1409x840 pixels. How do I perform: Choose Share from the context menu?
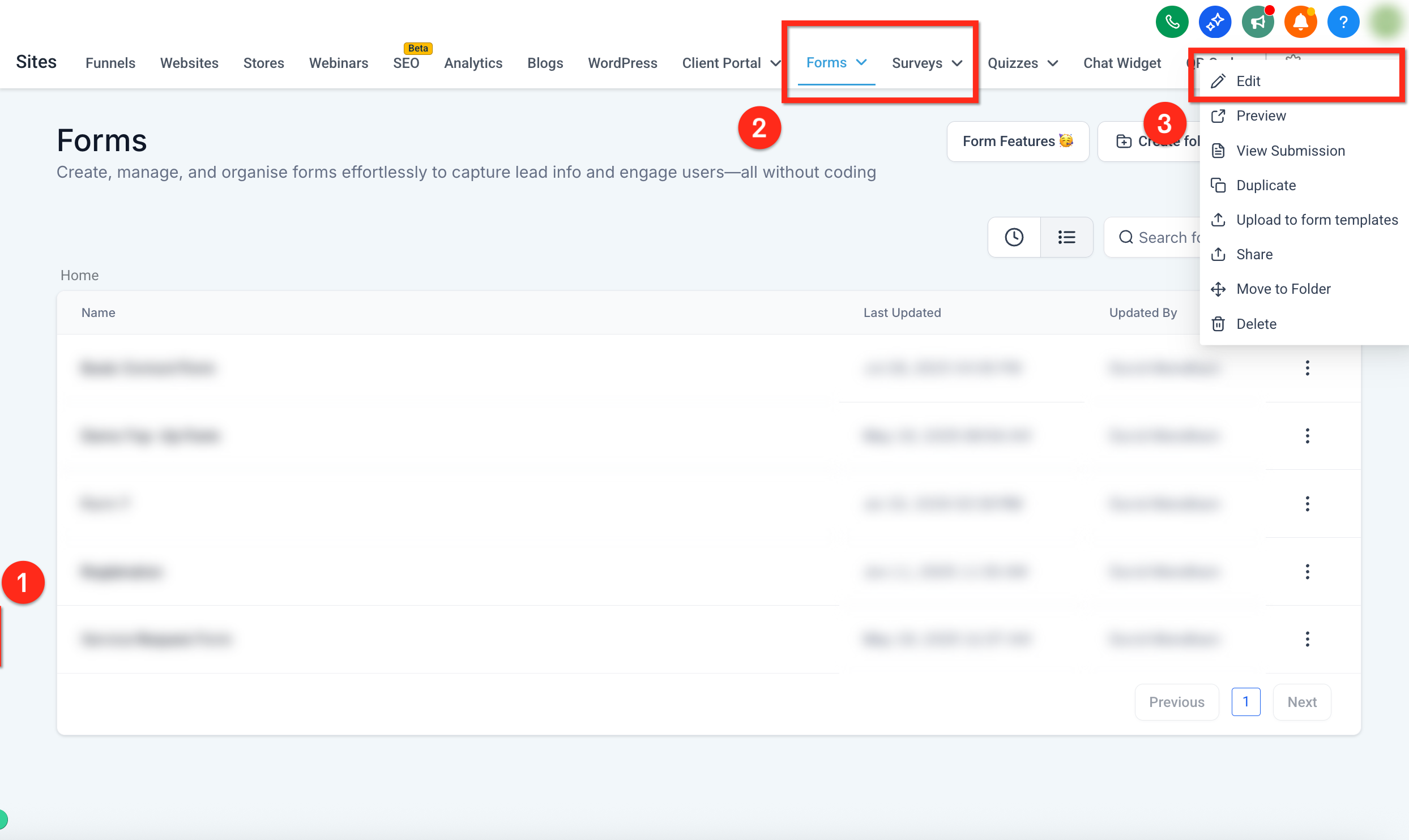coord(1304,254)
